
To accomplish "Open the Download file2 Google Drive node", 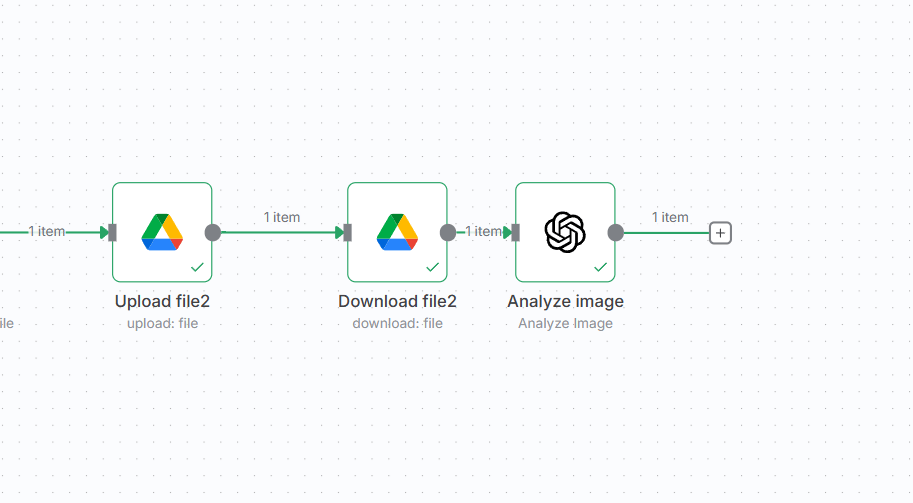I will click(397, 232).
